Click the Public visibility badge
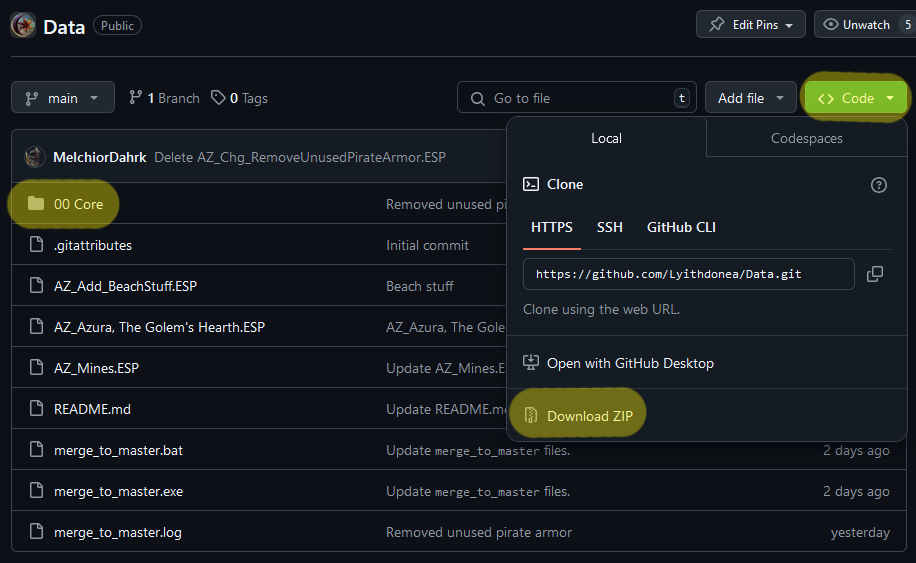 tap(117, 26)
